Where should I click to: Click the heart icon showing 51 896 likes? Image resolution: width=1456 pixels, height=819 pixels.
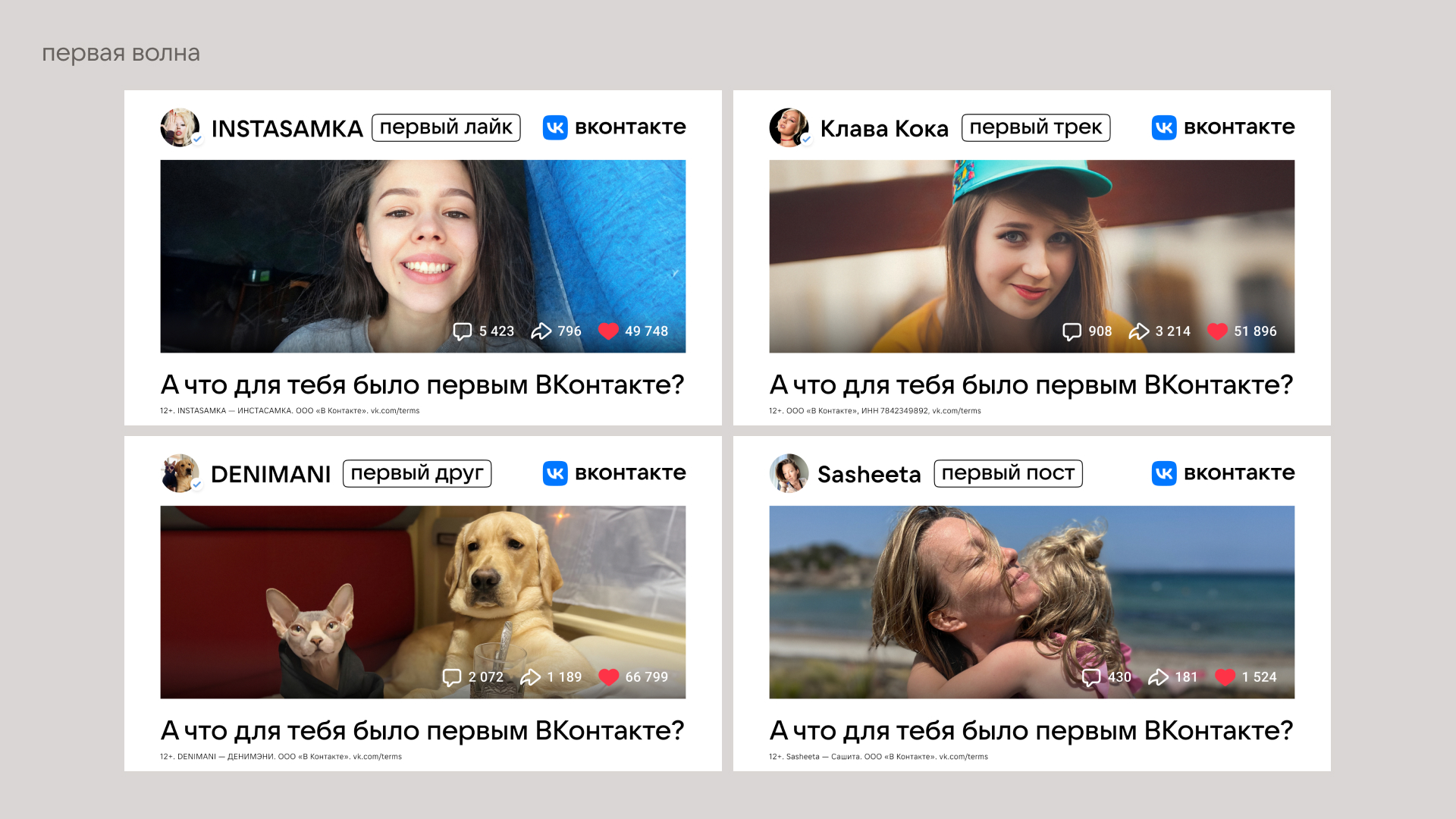coord(1217,331)
